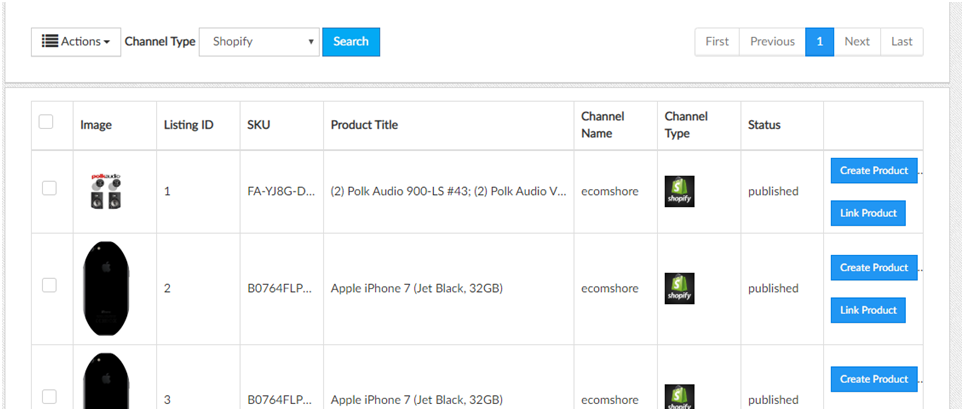Click Shopify icon in listing 3 row
This screenshot has height=411, width=964.
click(679, 397)
